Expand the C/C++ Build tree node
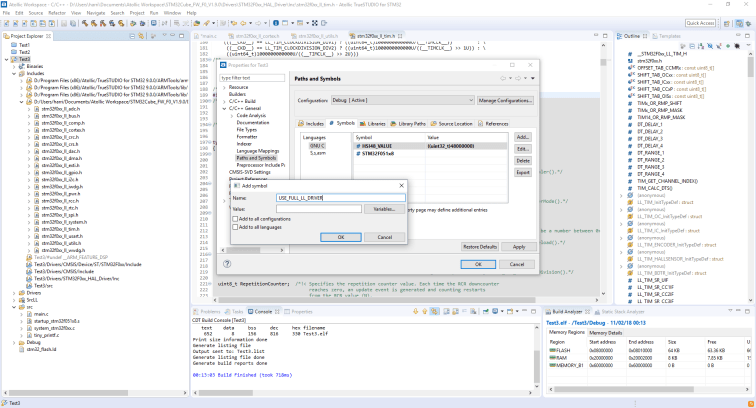The image size is (756, 408). (x=224, y=99)
